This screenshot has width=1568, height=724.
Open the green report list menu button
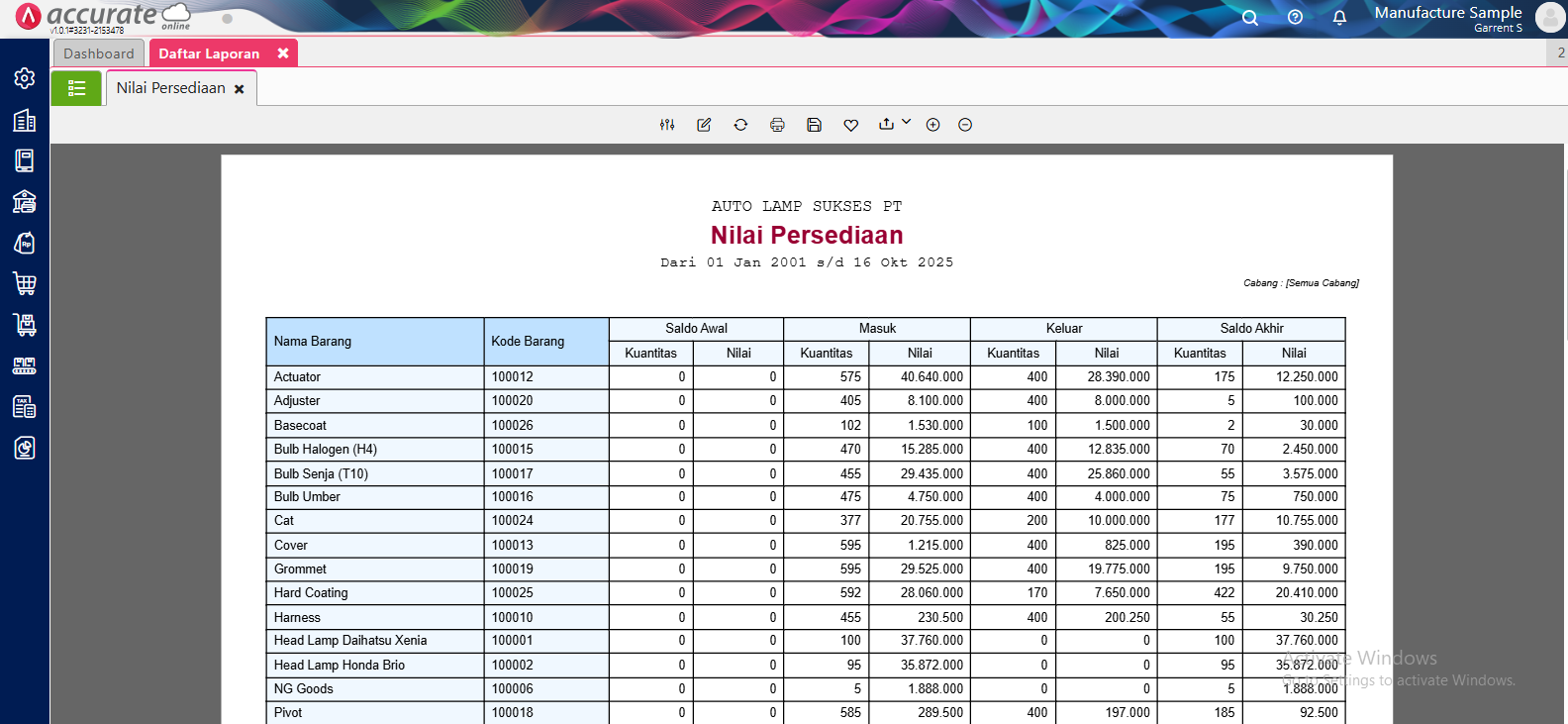pyautogui.click(x=76, y=88)
